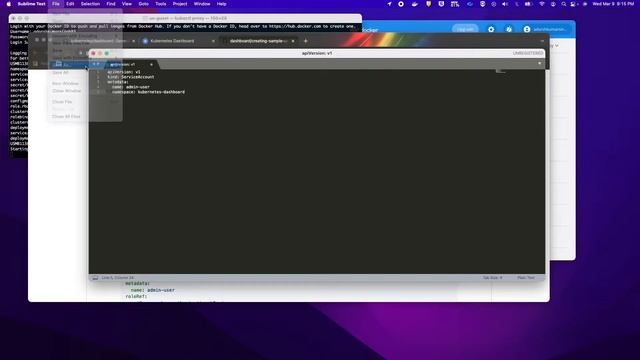Open Wi-Fi menu in menu bar
Viewport: 640px width, 360px height.
click(x=542, y=4)
